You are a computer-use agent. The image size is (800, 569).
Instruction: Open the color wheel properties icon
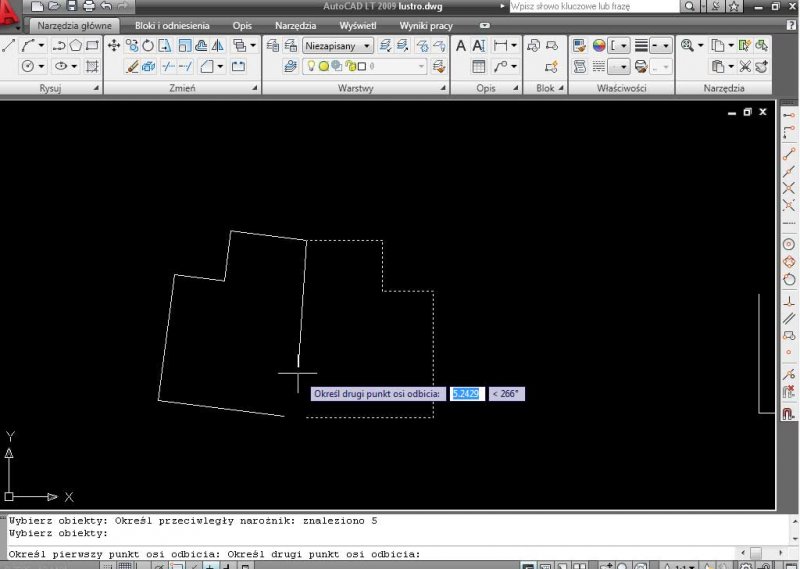pos(599,46)
